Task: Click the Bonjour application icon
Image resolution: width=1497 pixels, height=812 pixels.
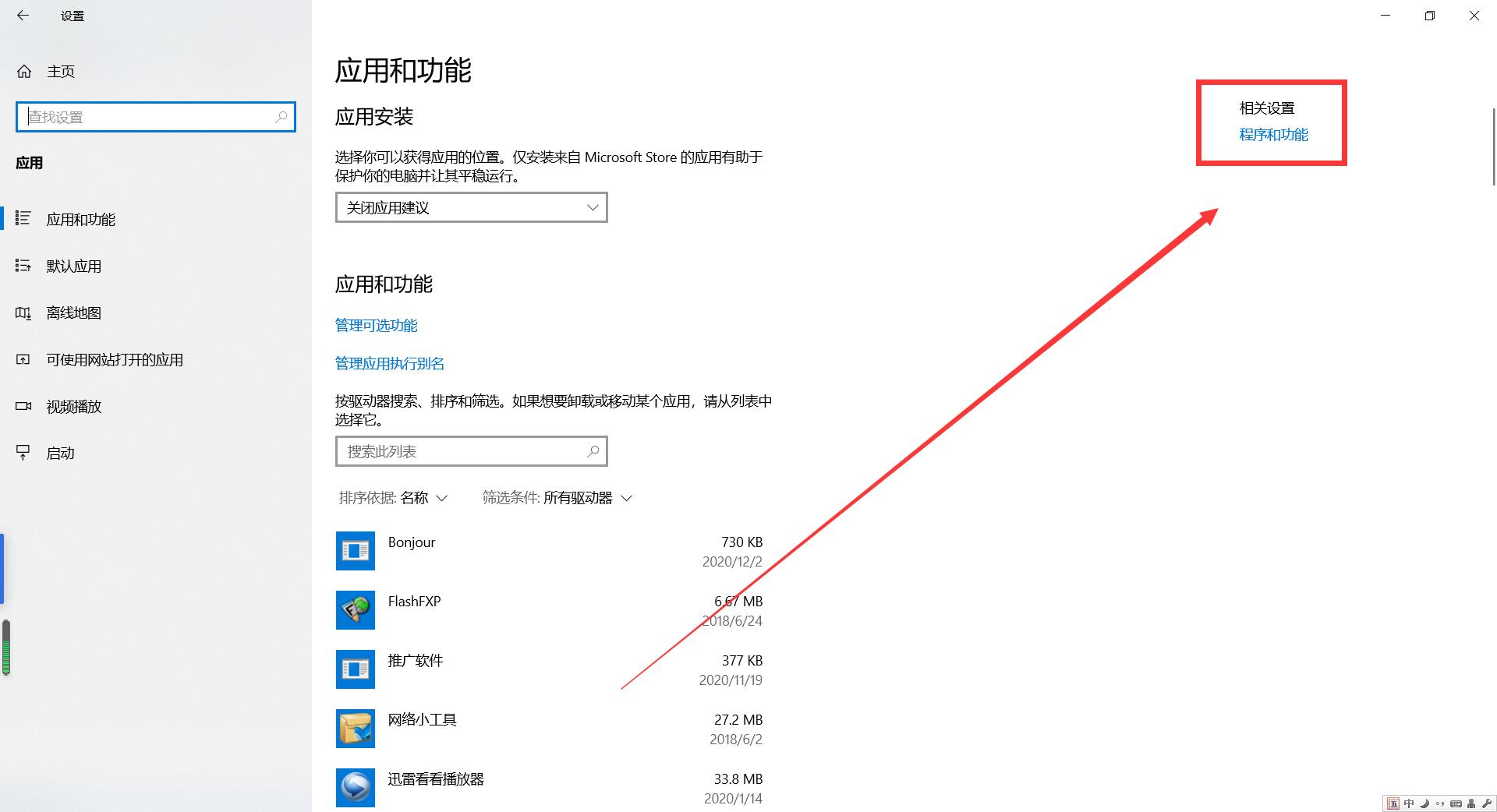Action: (x=356, y=551)
